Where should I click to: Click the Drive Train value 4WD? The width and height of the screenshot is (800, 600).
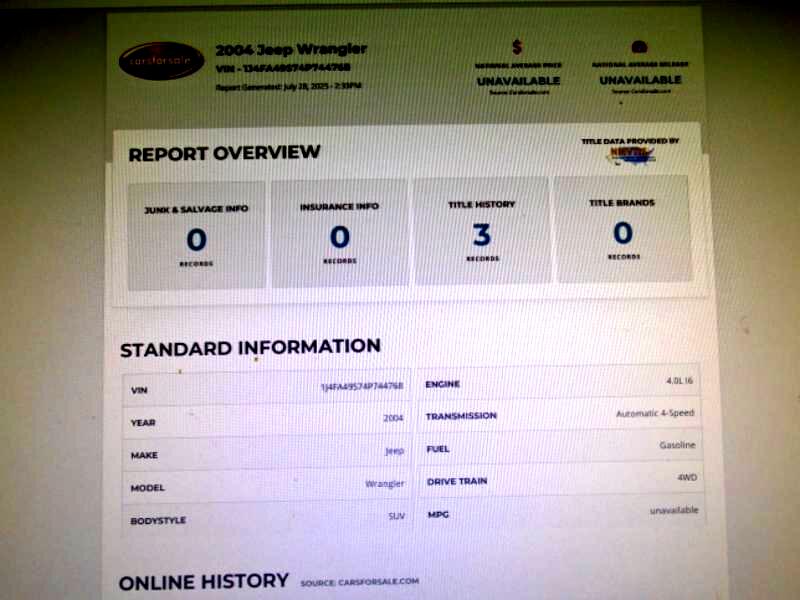[x=687, y=478]
